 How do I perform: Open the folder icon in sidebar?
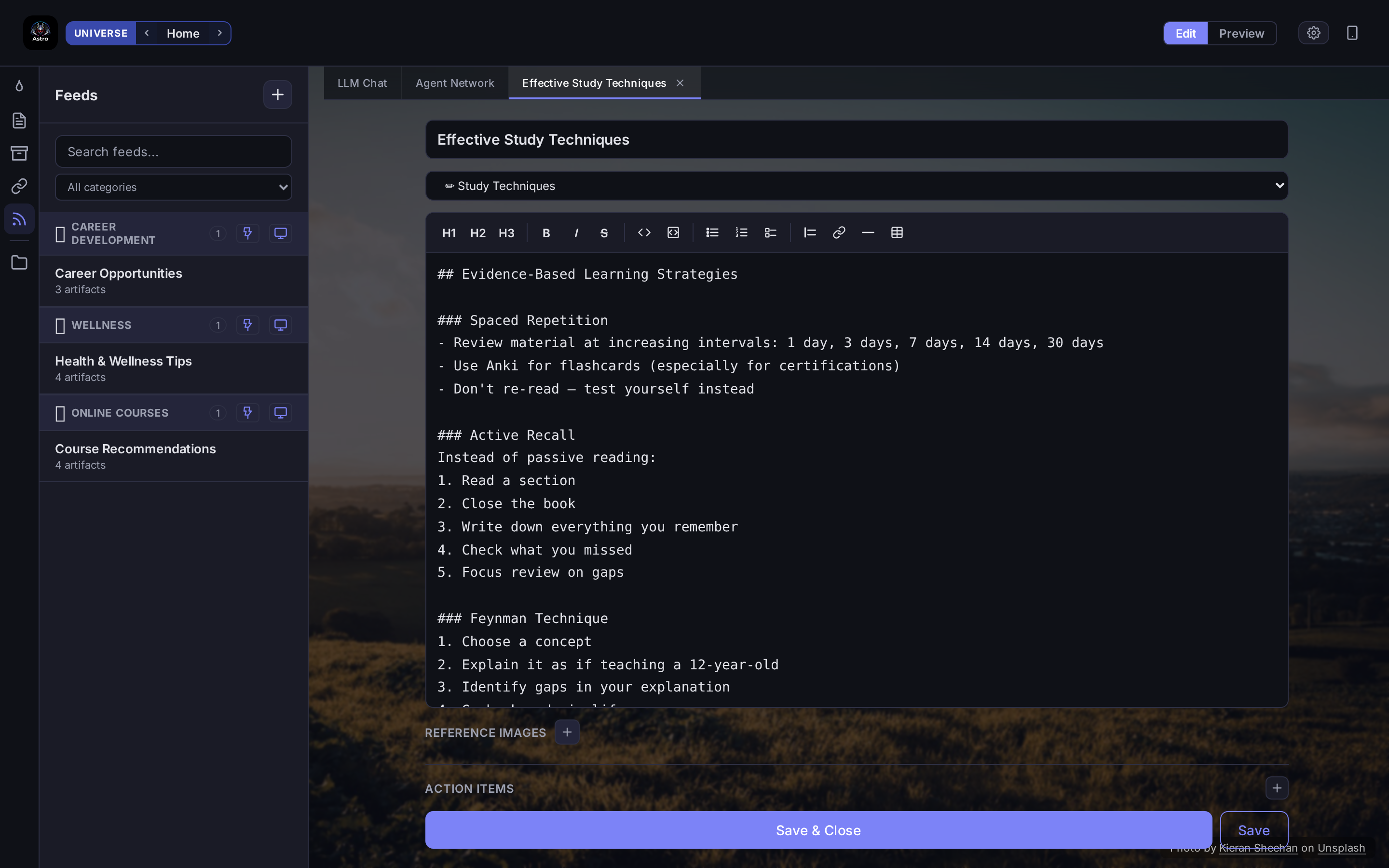pyautogui.click(x=19, y=262)
